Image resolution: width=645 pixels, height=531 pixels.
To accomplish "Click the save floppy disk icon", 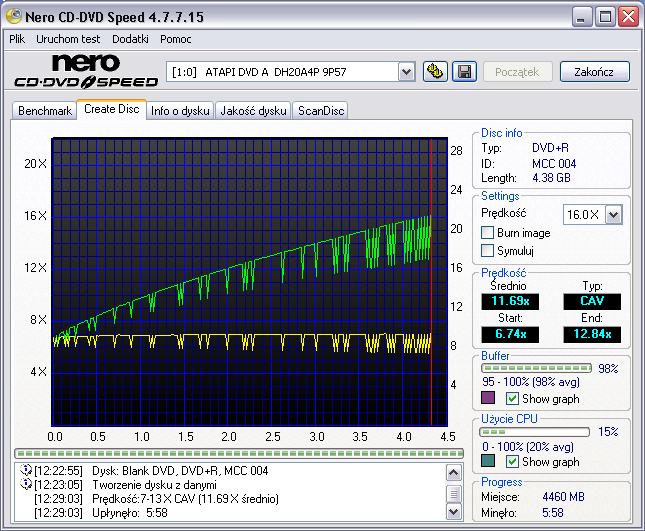I will (464, 72).
